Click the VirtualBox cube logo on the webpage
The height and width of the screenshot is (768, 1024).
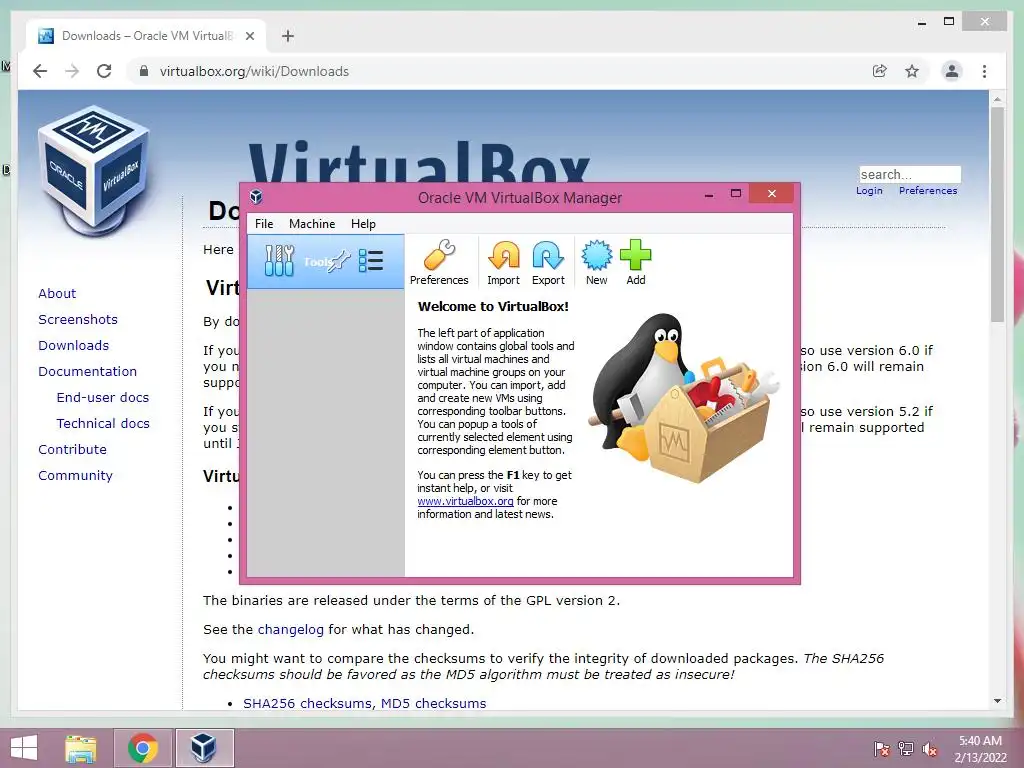(93, 171)
